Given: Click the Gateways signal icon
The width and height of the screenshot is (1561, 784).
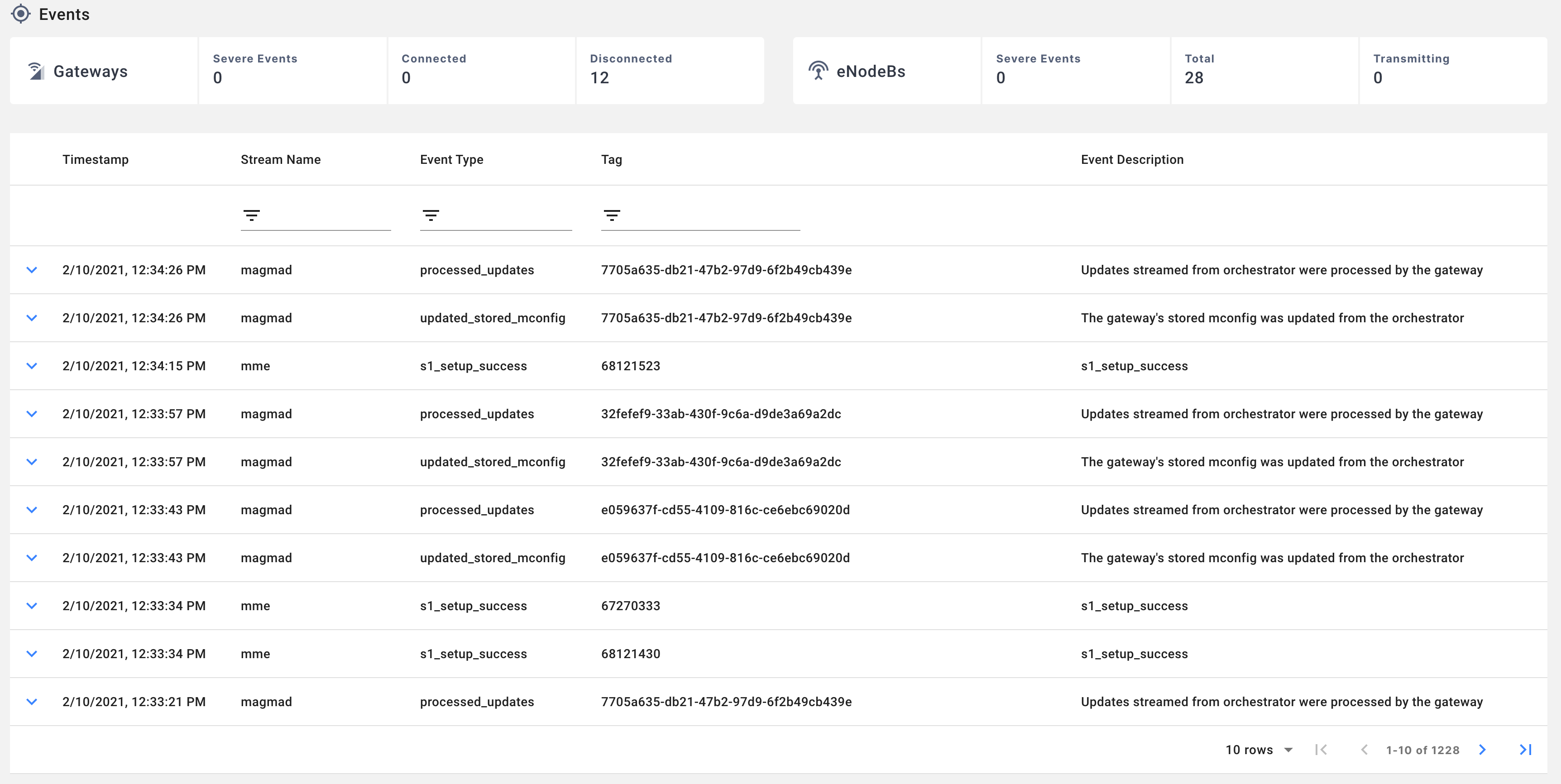Looking at the screenshot, I should tap(36, 72).
